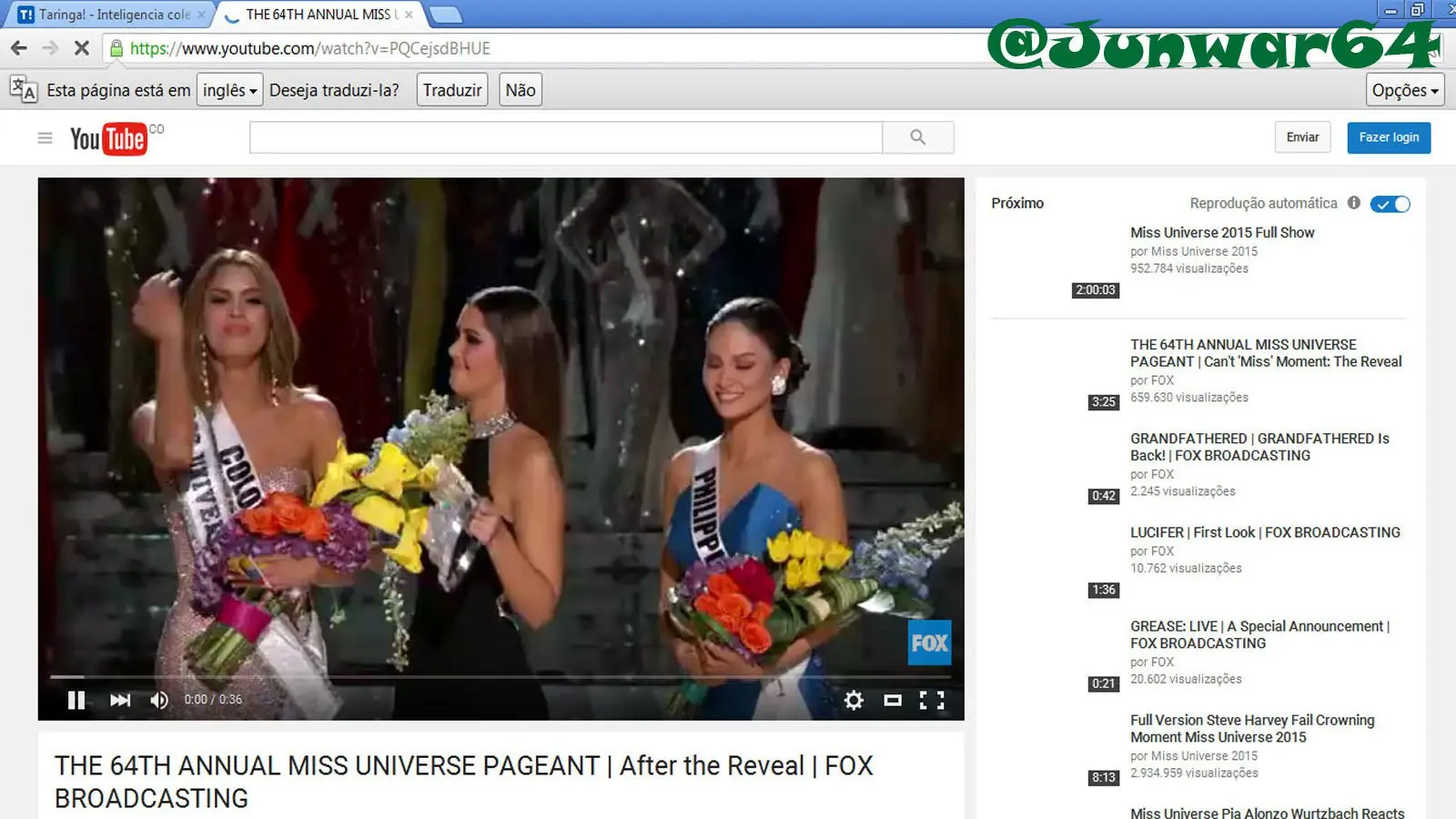1456x819 pixels.
Task: Select the THE 64TH ANNUAL MISS tab
Action: coord(320,15)
